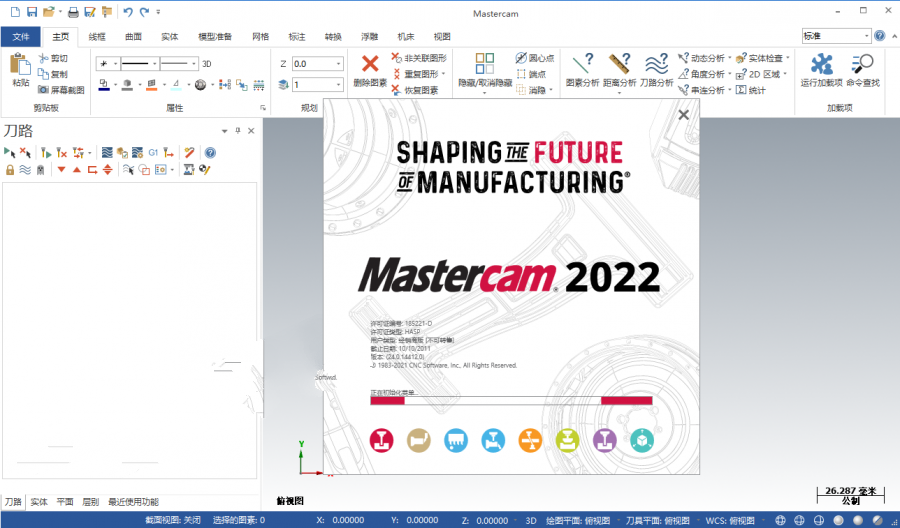Move insert arrow up red triangle
The width and height of the screenshot is (900, 528).
pos(77,170)
